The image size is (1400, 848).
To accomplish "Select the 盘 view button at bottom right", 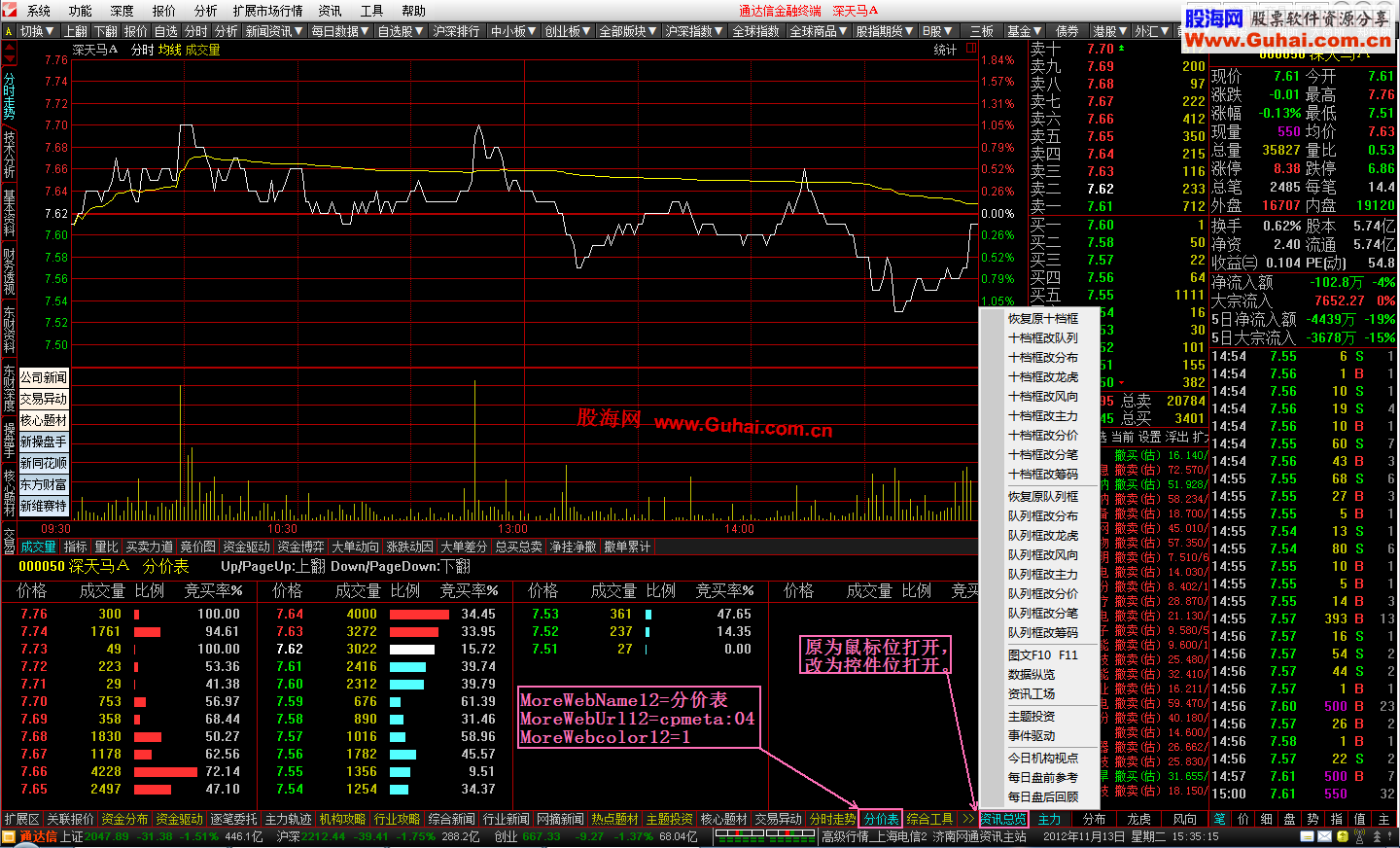I will point(1289,819).
